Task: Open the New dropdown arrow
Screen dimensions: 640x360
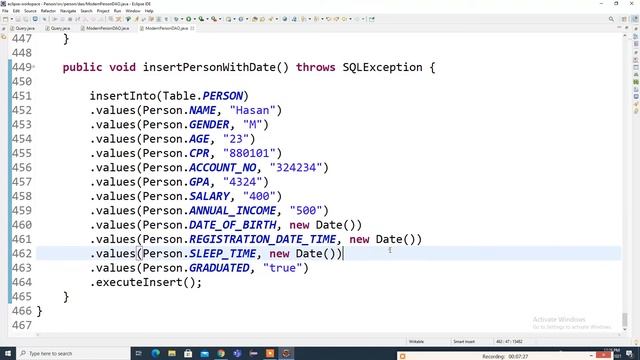Action: 11,19
